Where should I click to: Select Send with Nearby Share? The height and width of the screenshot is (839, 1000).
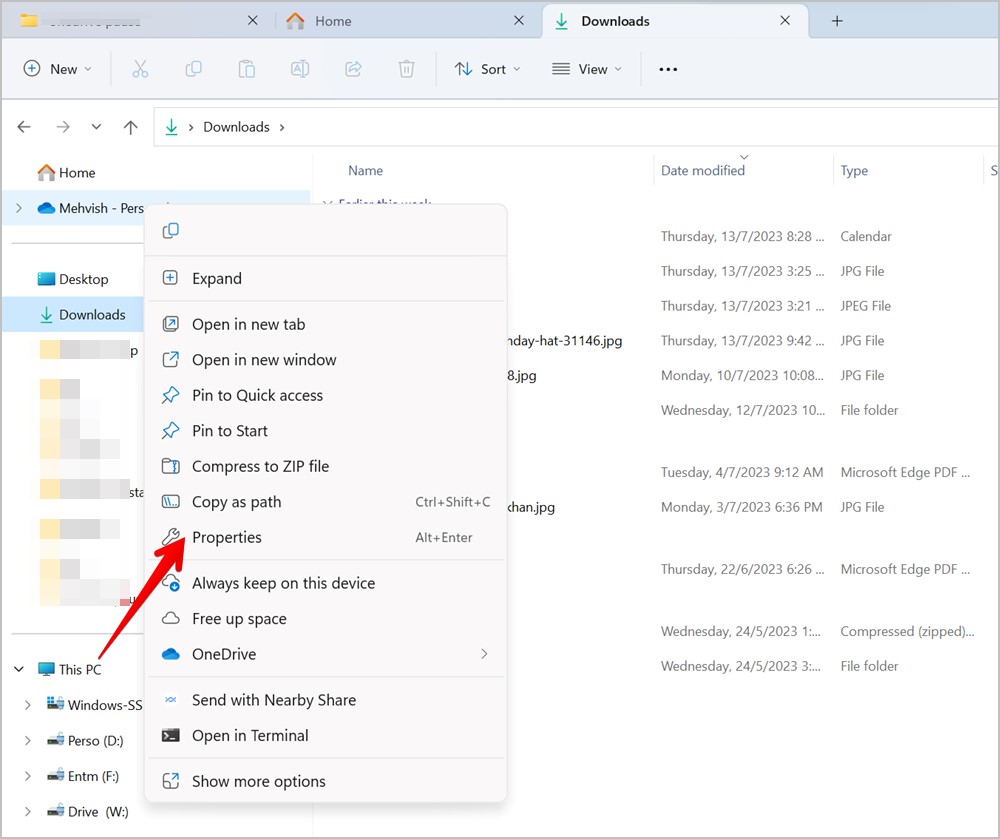coord(326,700)
